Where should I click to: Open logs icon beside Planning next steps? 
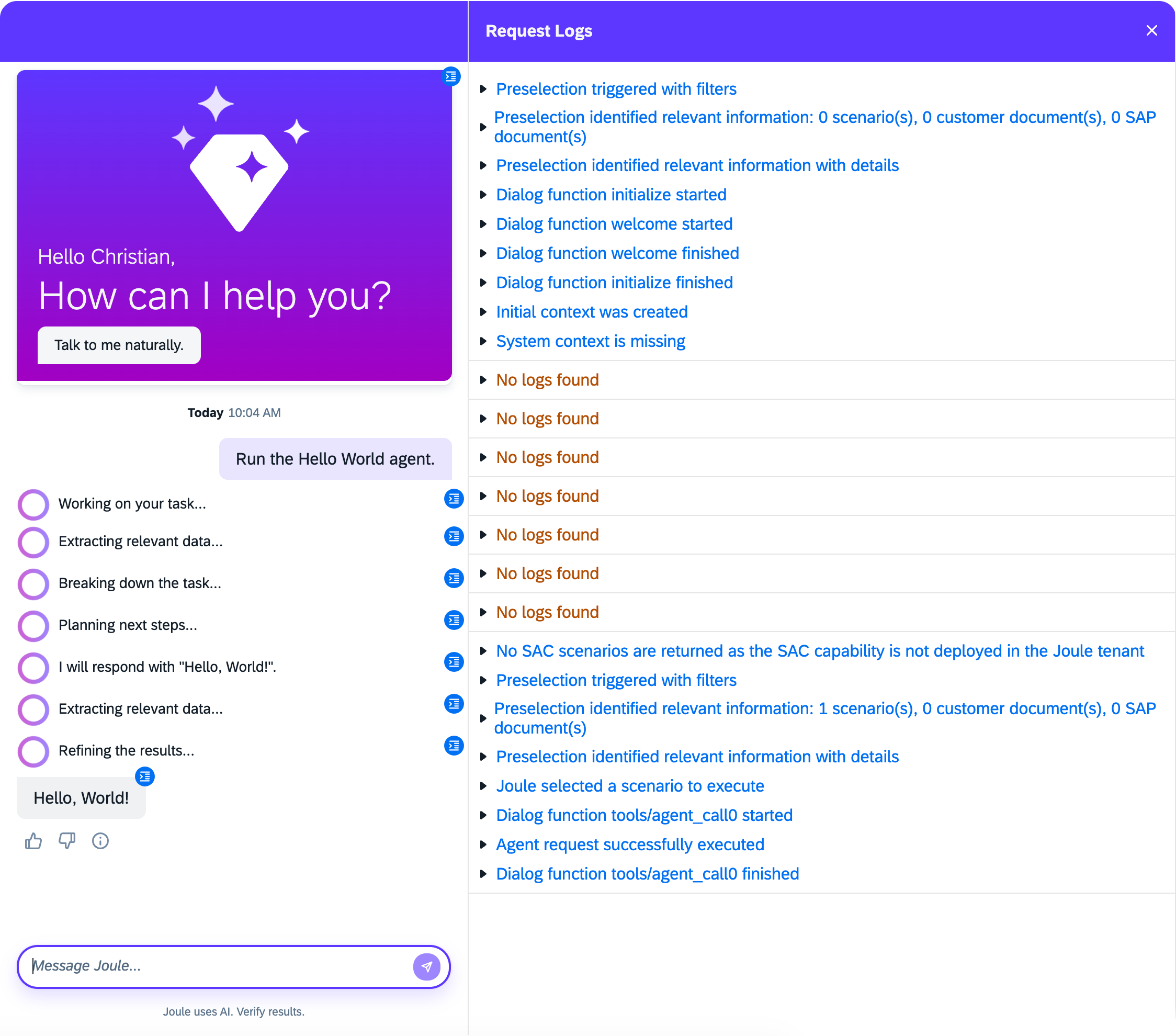(x=454, y=621)
